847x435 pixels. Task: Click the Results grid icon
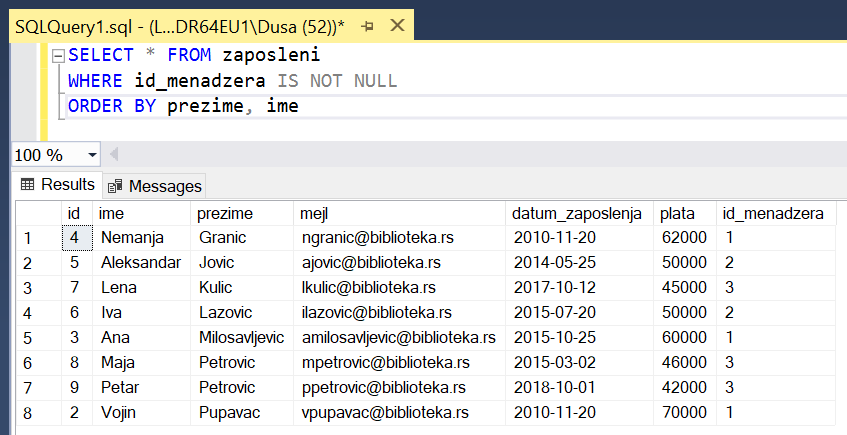(27, 185)
